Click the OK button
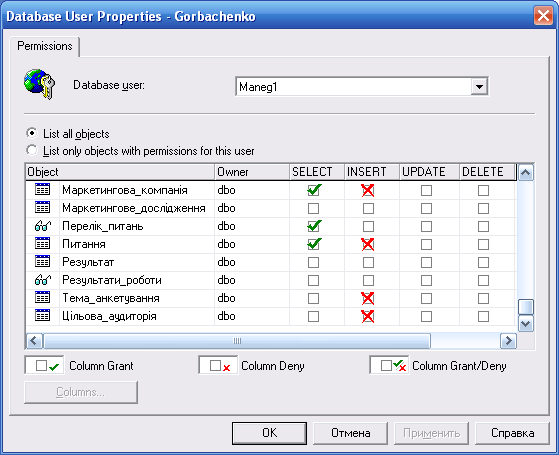 [269, 433]
